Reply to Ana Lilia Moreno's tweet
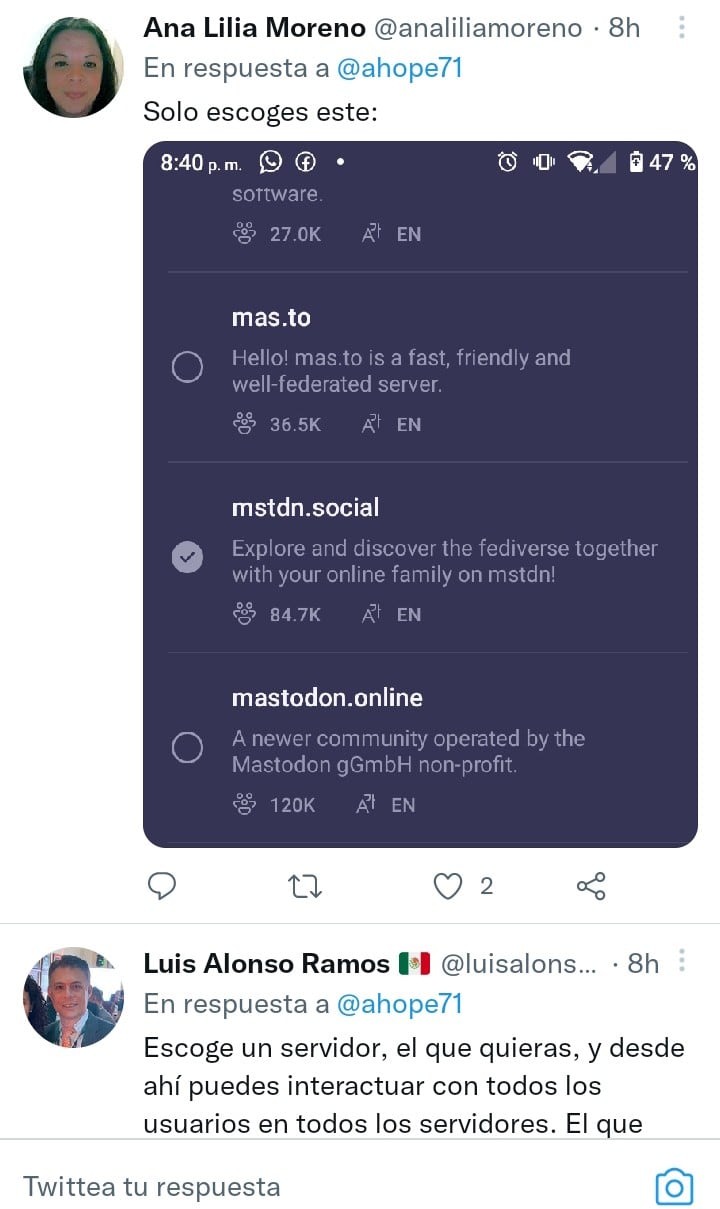 click(x=162, y=886)
